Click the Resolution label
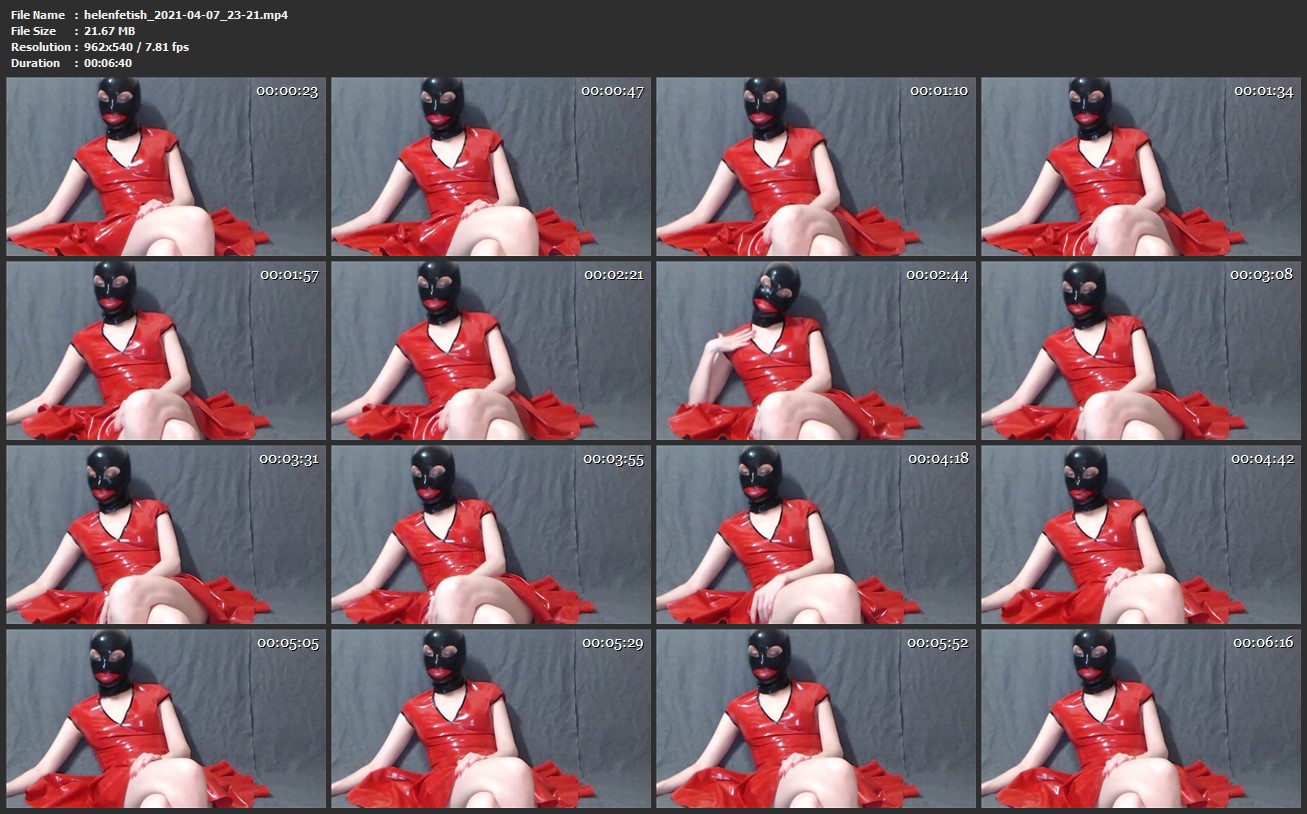 coord(41,47)
